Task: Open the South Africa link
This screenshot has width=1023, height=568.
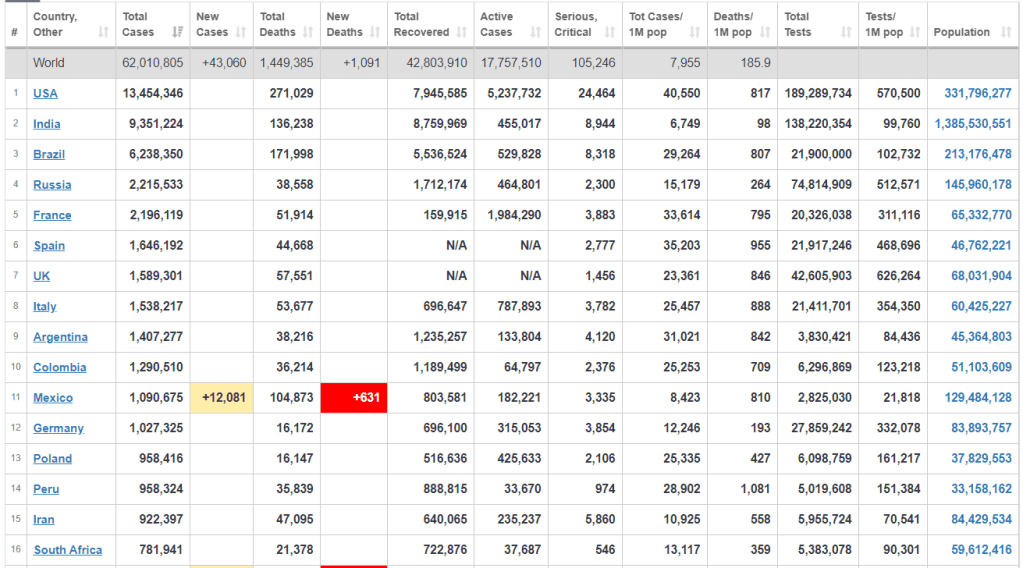Action: coord(67,550)
